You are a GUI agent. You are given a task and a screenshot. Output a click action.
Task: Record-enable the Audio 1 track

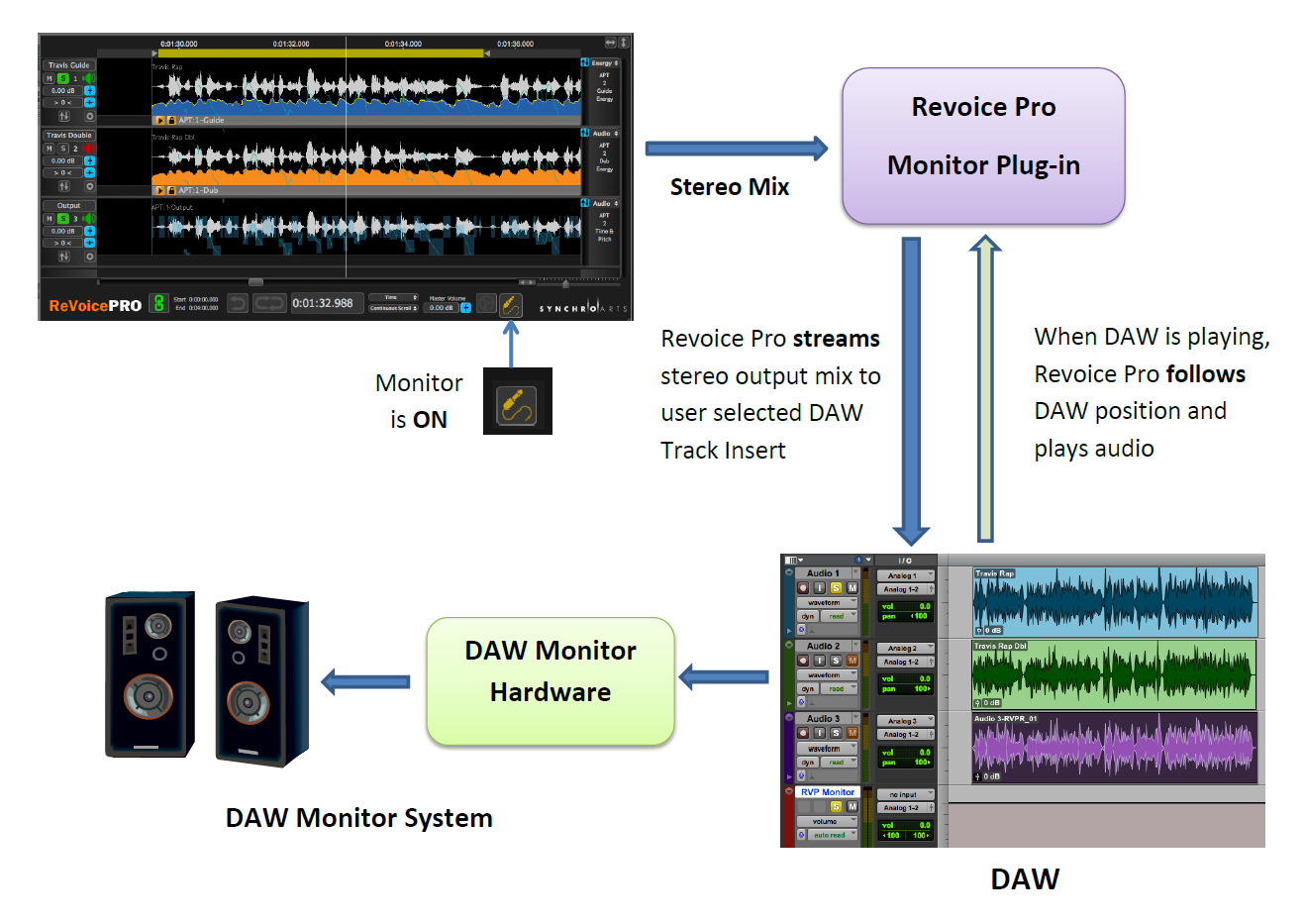(x=804, y=586)
